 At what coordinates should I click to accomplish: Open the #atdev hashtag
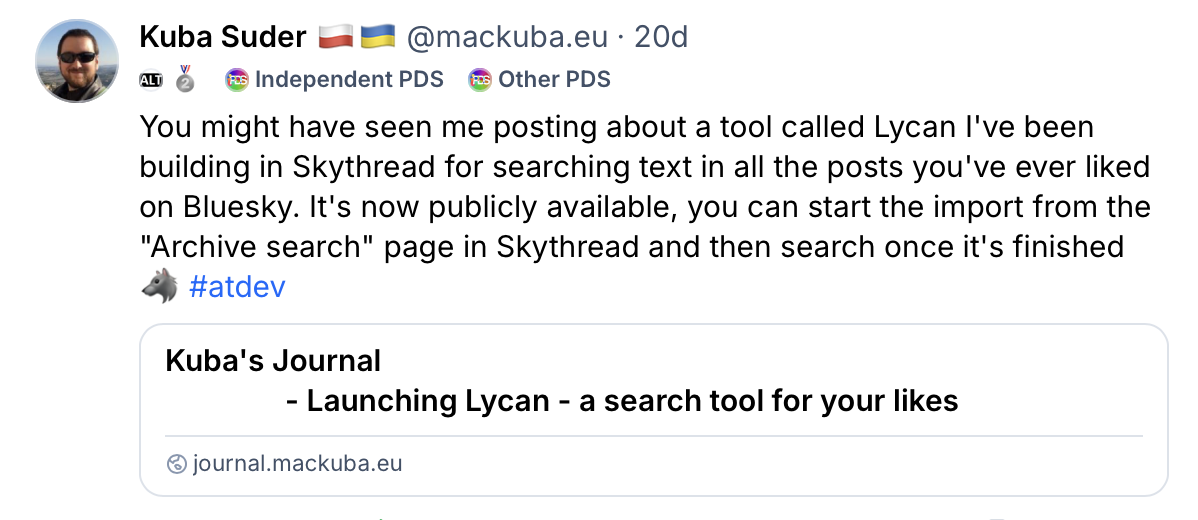[237, 288]
